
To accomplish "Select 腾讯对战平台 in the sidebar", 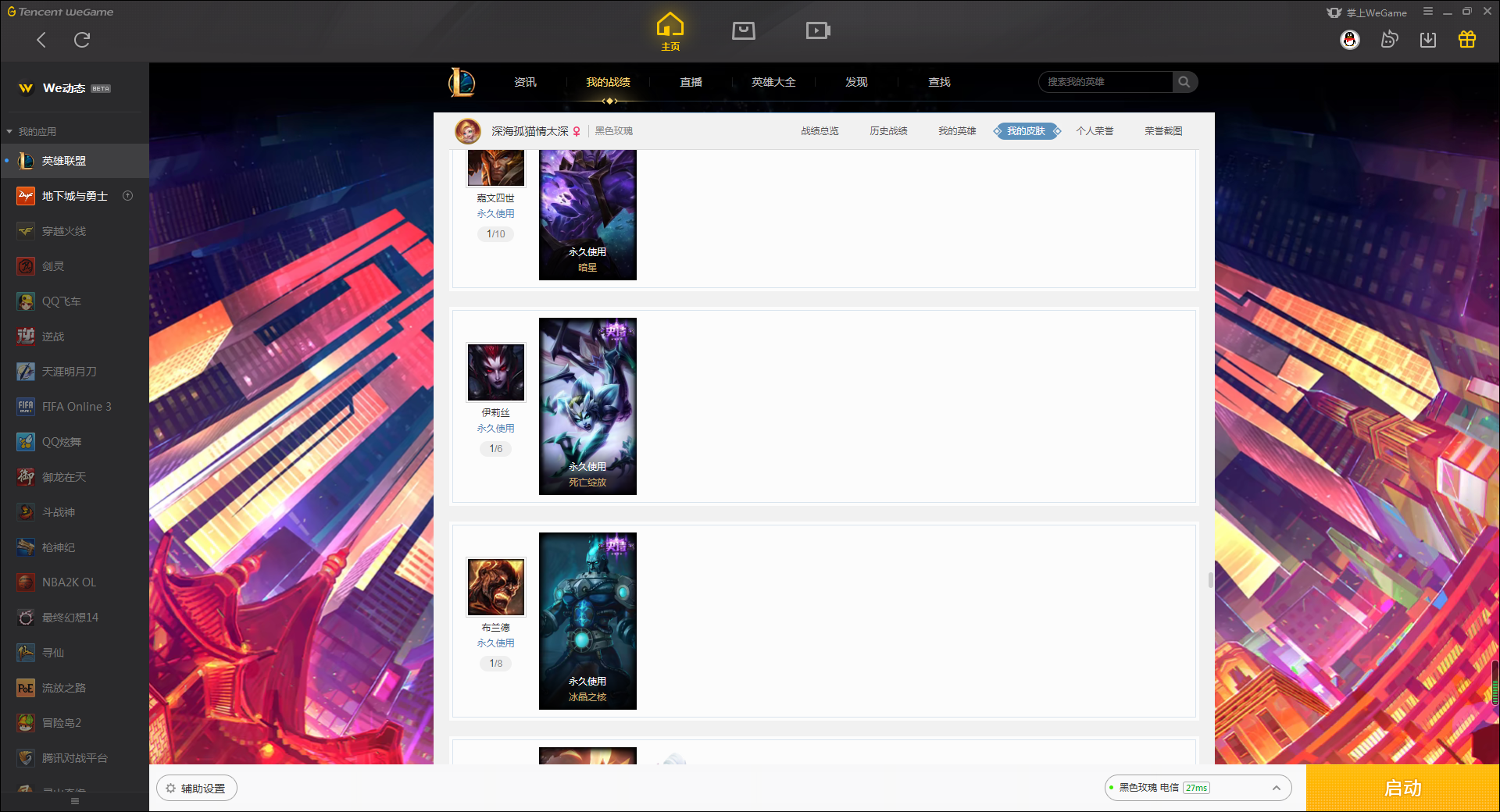I will click(x=74, y=758).
